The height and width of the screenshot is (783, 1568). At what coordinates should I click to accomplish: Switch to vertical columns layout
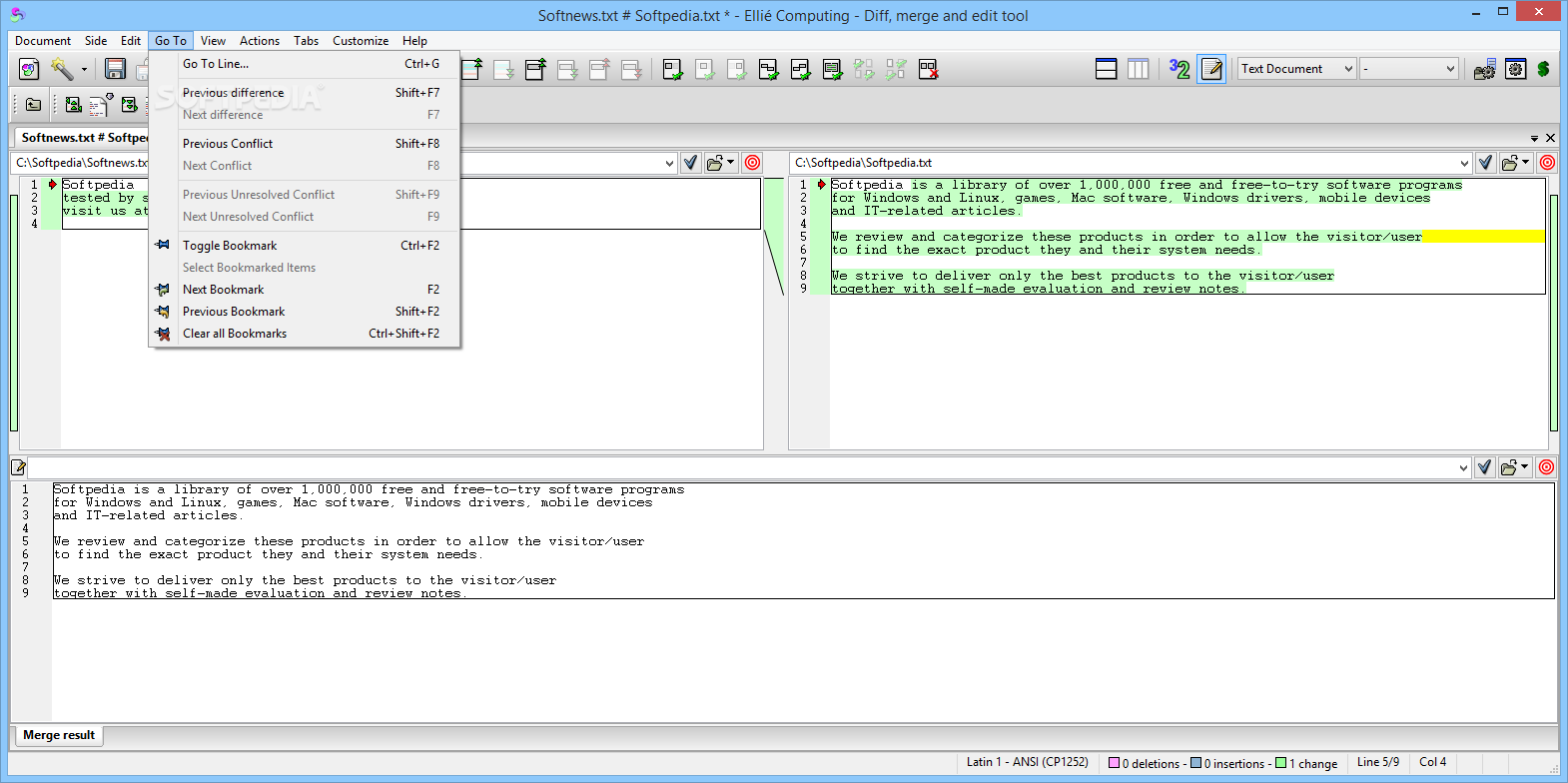tap(1138, 69)
